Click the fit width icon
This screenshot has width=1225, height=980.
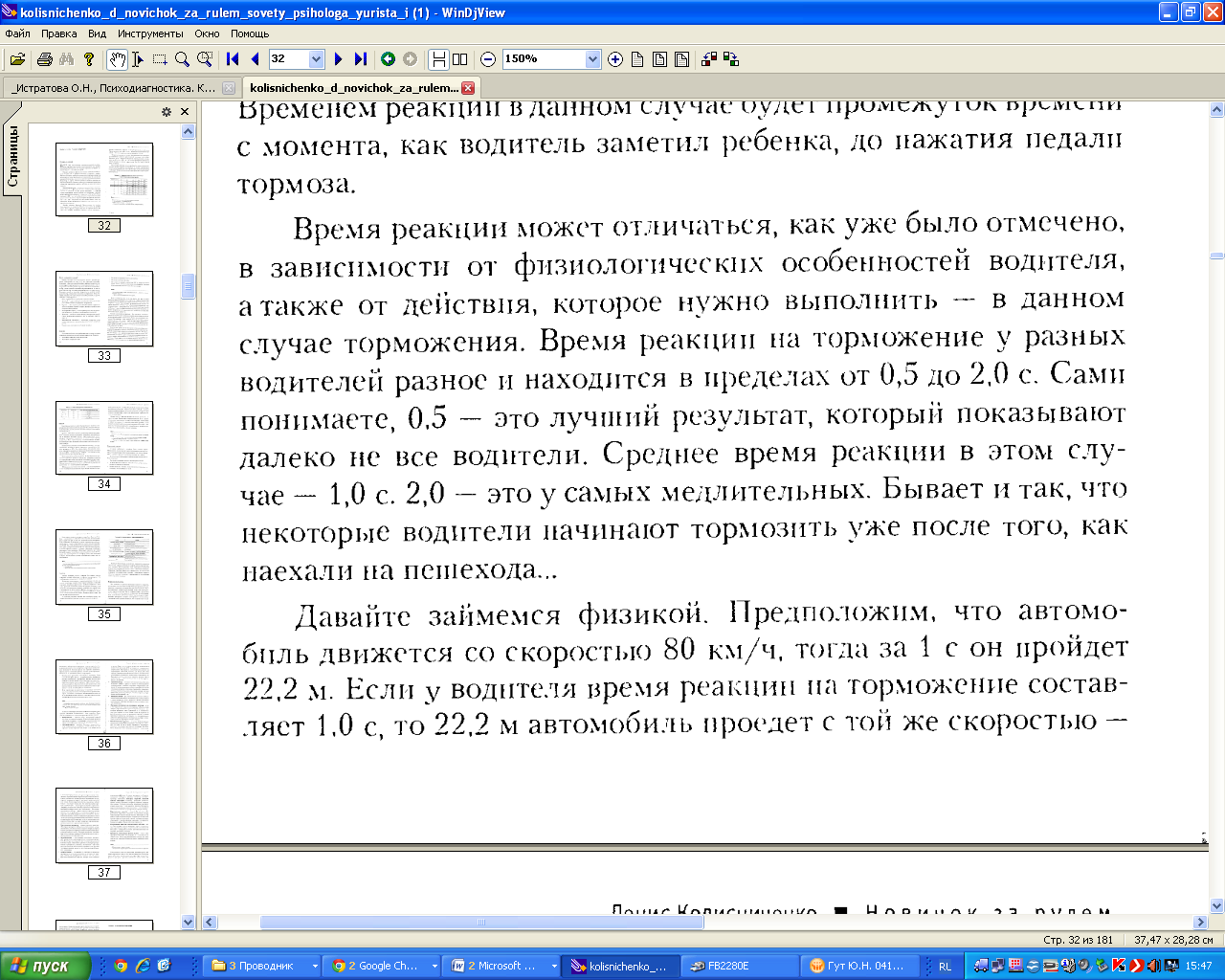(681, 59)
